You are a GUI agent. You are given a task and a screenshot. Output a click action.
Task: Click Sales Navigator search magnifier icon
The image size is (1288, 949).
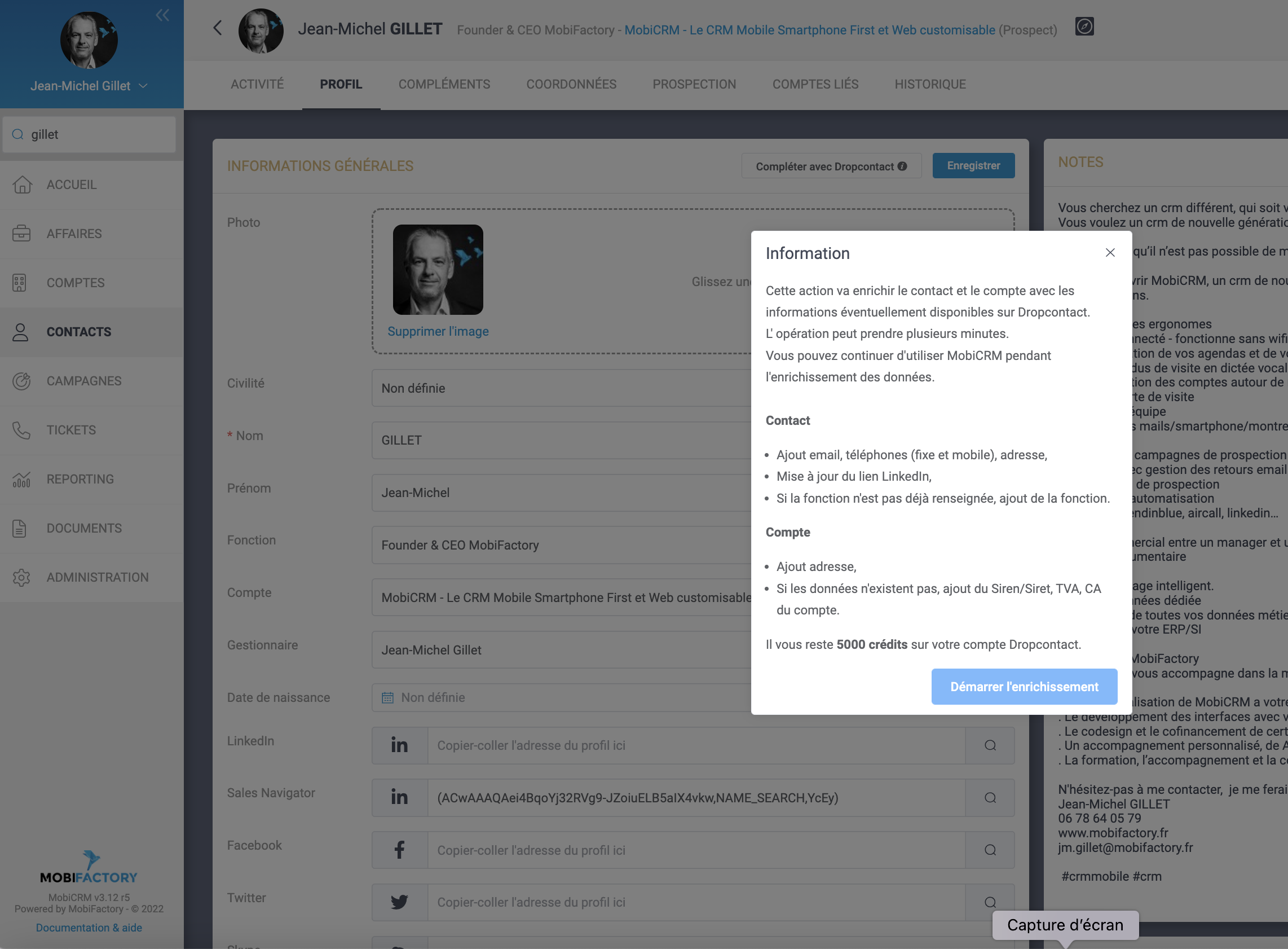990,797
